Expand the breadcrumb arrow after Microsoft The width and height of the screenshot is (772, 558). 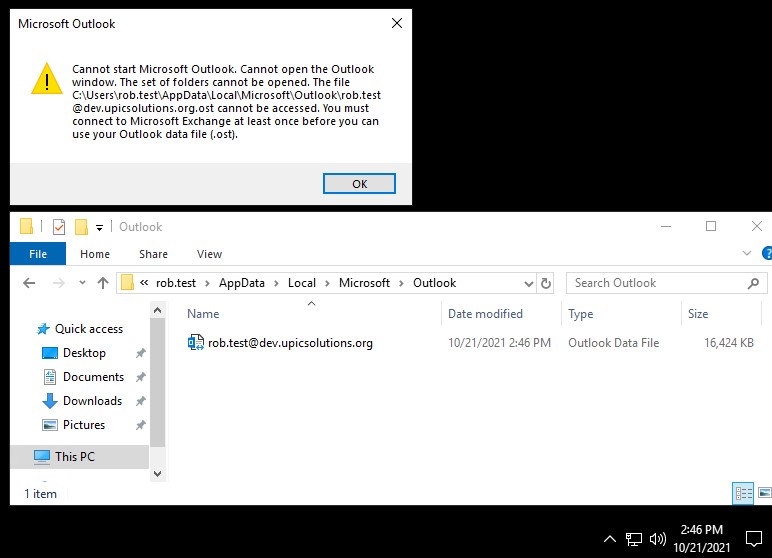pyautogui.click(x=401, y=283)
